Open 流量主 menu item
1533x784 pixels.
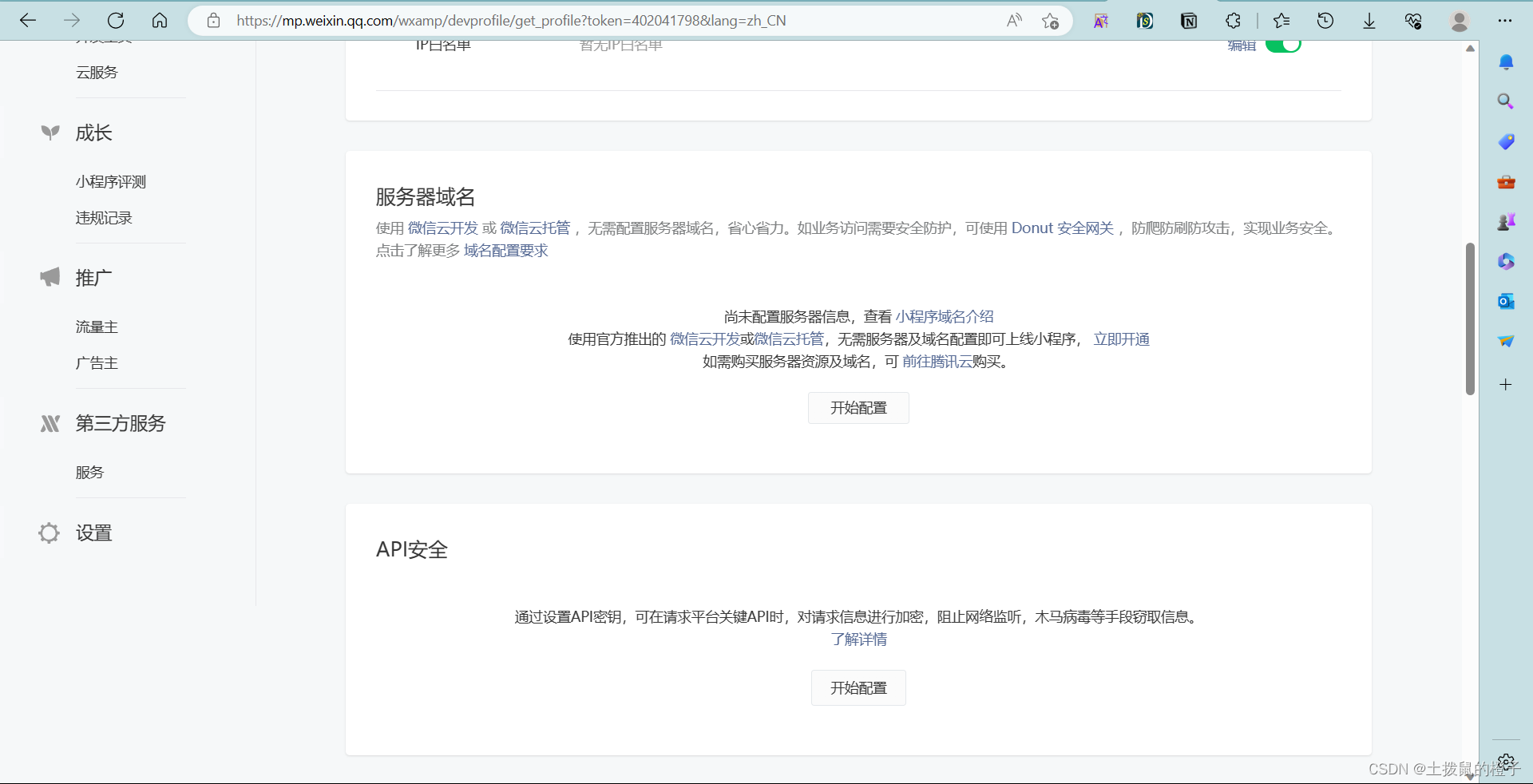97,327
